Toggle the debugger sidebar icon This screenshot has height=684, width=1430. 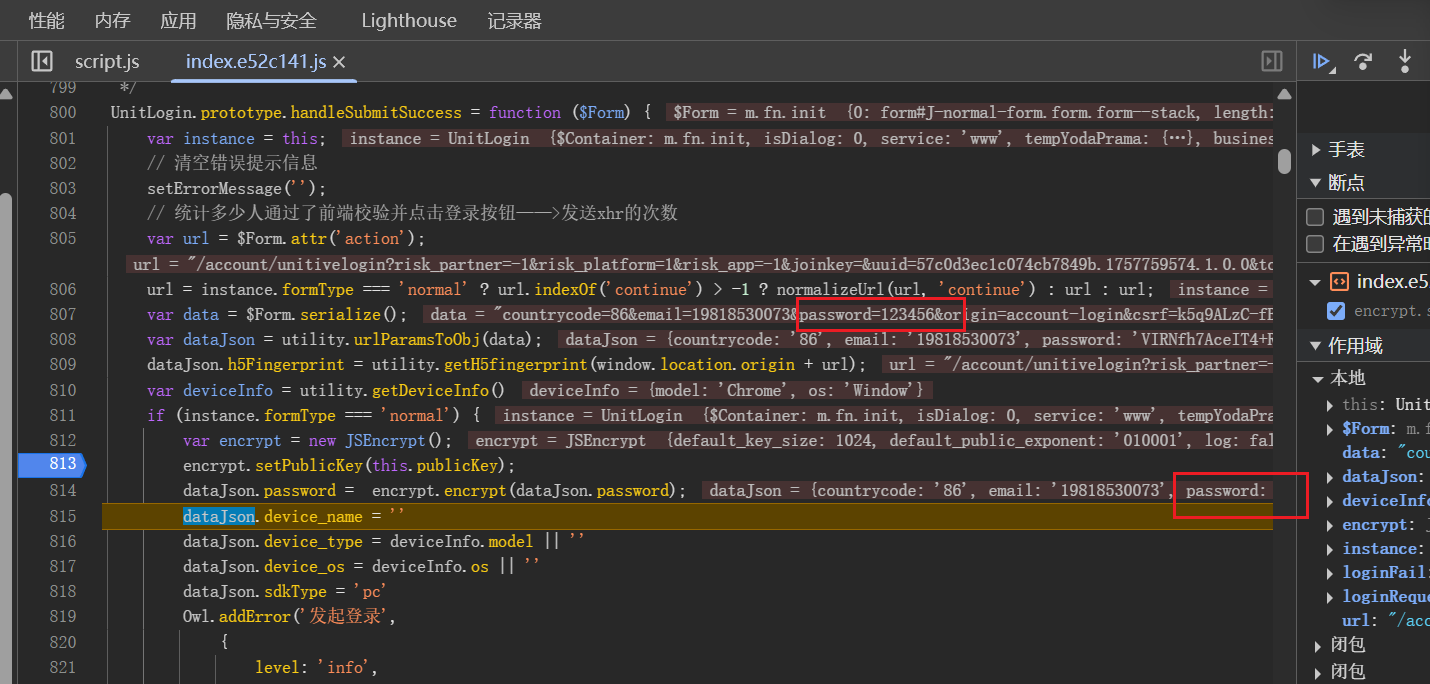point(1271,62)
